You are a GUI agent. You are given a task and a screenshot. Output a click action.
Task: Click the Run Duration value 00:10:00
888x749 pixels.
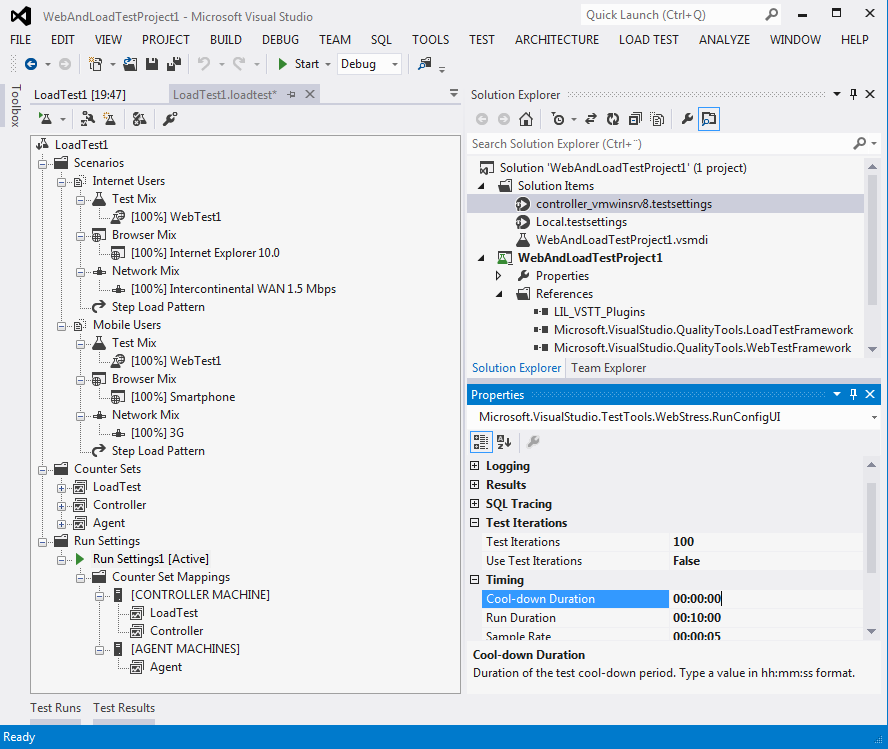[x=767, y=618]
